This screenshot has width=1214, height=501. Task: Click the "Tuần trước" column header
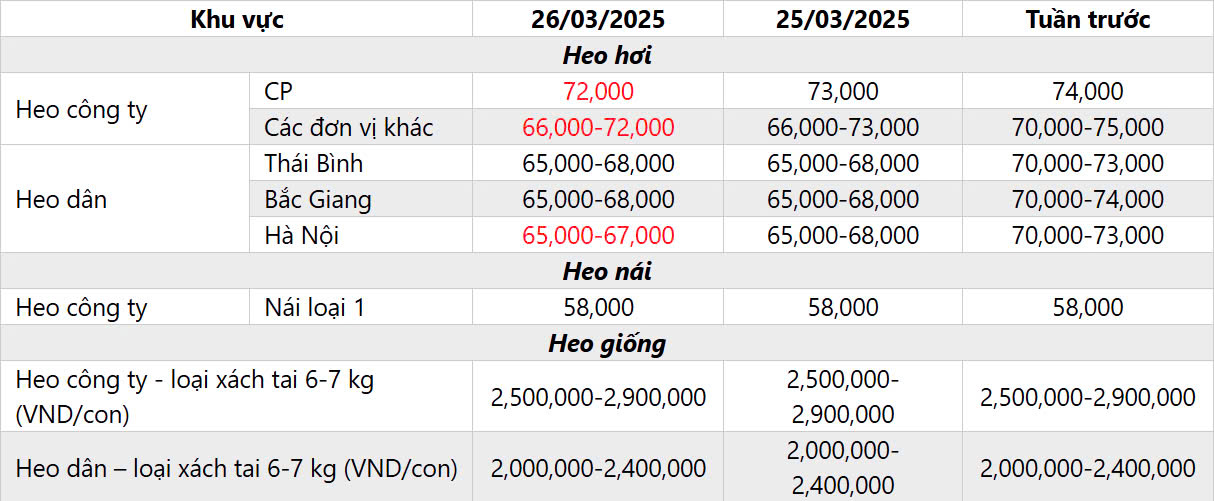click(1088, 19)
